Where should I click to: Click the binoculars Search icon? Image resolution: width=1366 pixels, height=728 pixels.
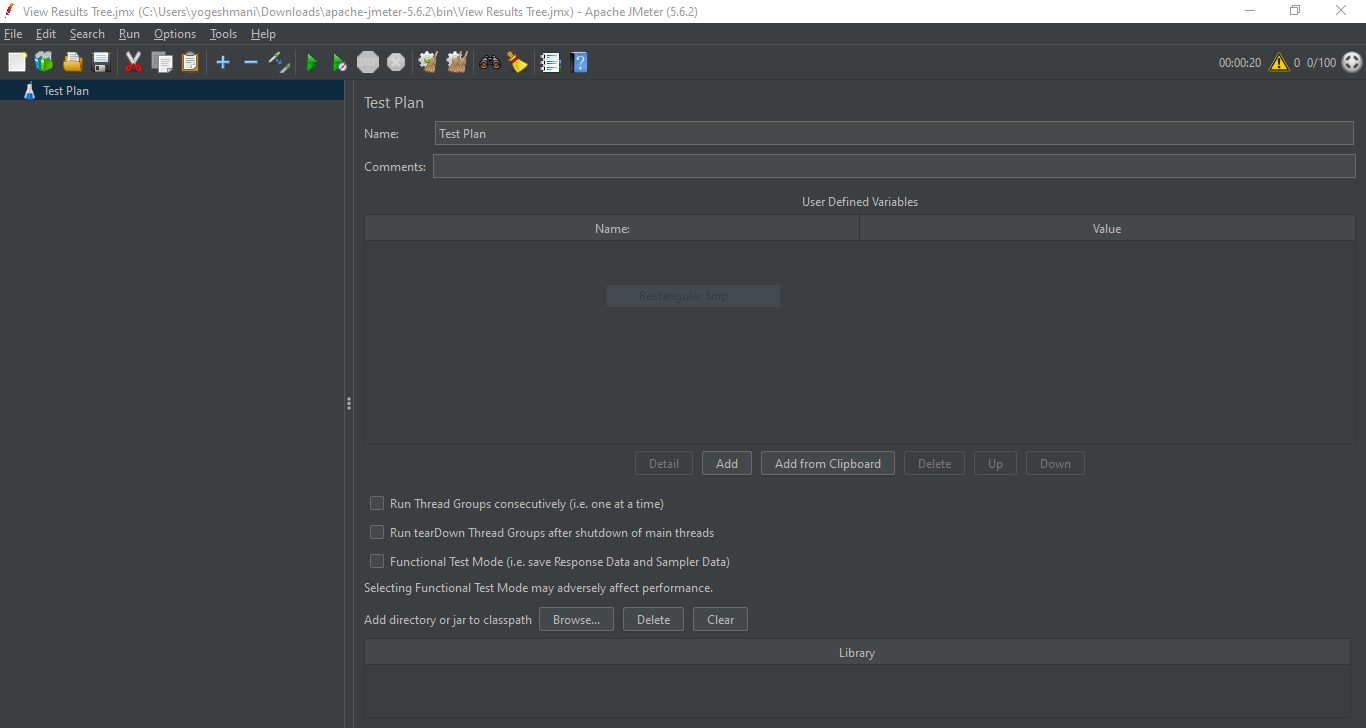pyautogui.click(x=489, y=63)
